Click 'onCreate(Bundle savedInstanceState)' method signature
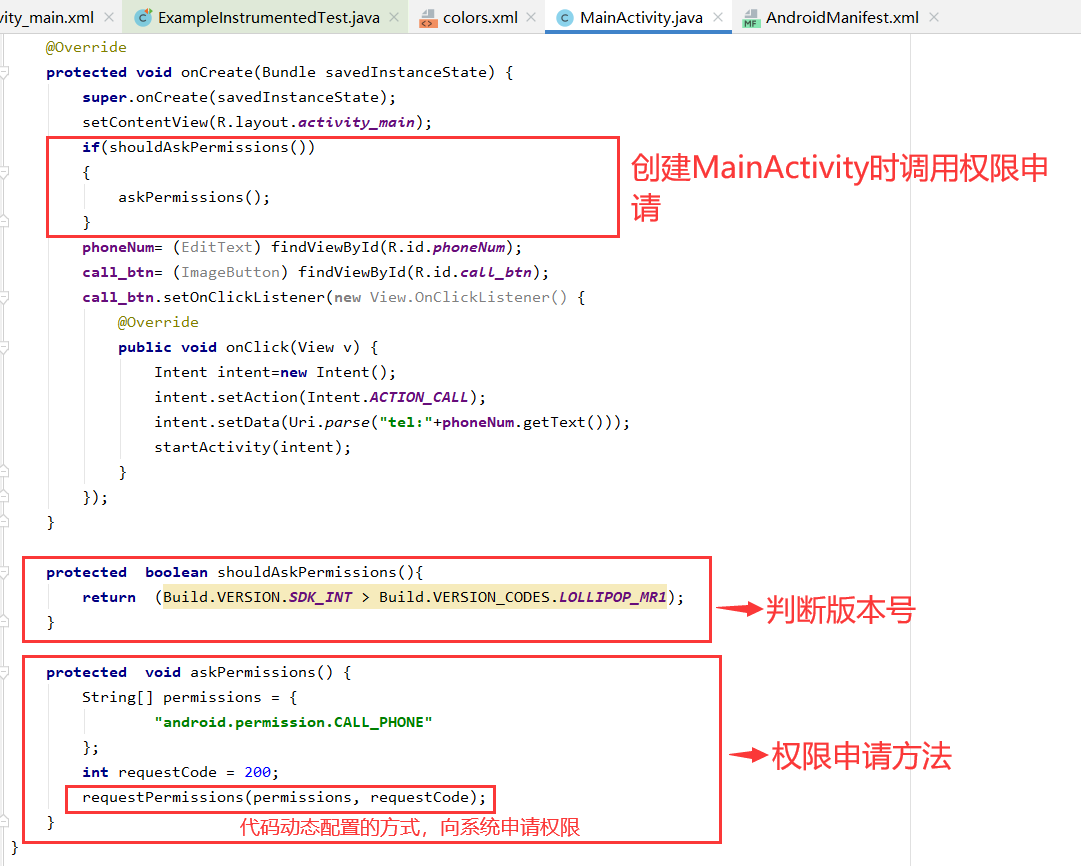1081x866 pixels. coord(338,72)
